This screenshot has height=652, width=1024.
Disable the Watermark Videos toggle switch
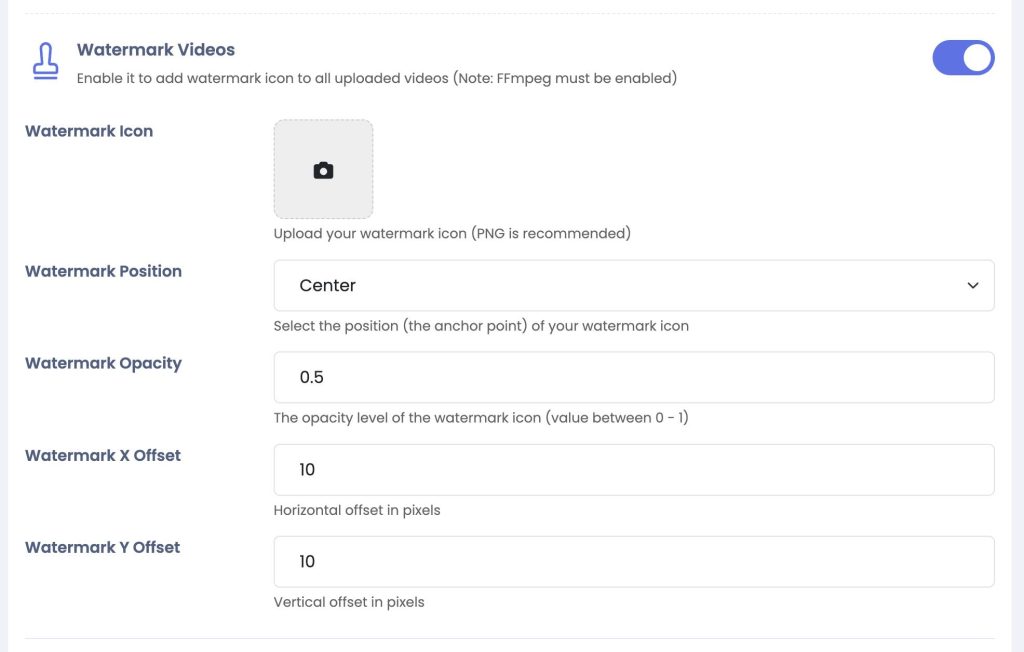[963, 57]
